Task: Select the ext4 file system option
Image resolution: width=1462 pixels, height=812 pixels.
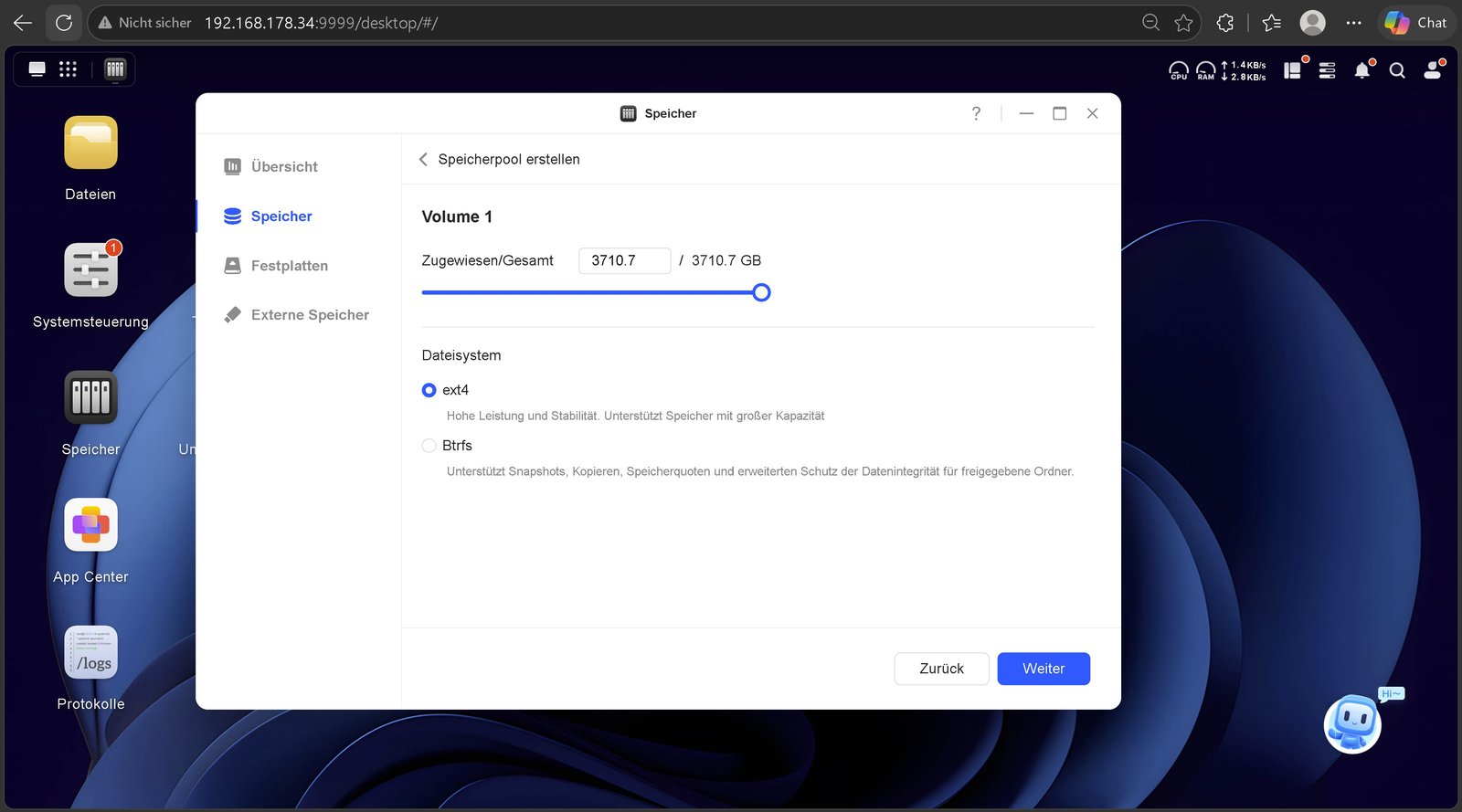Action: pos(429,390)
